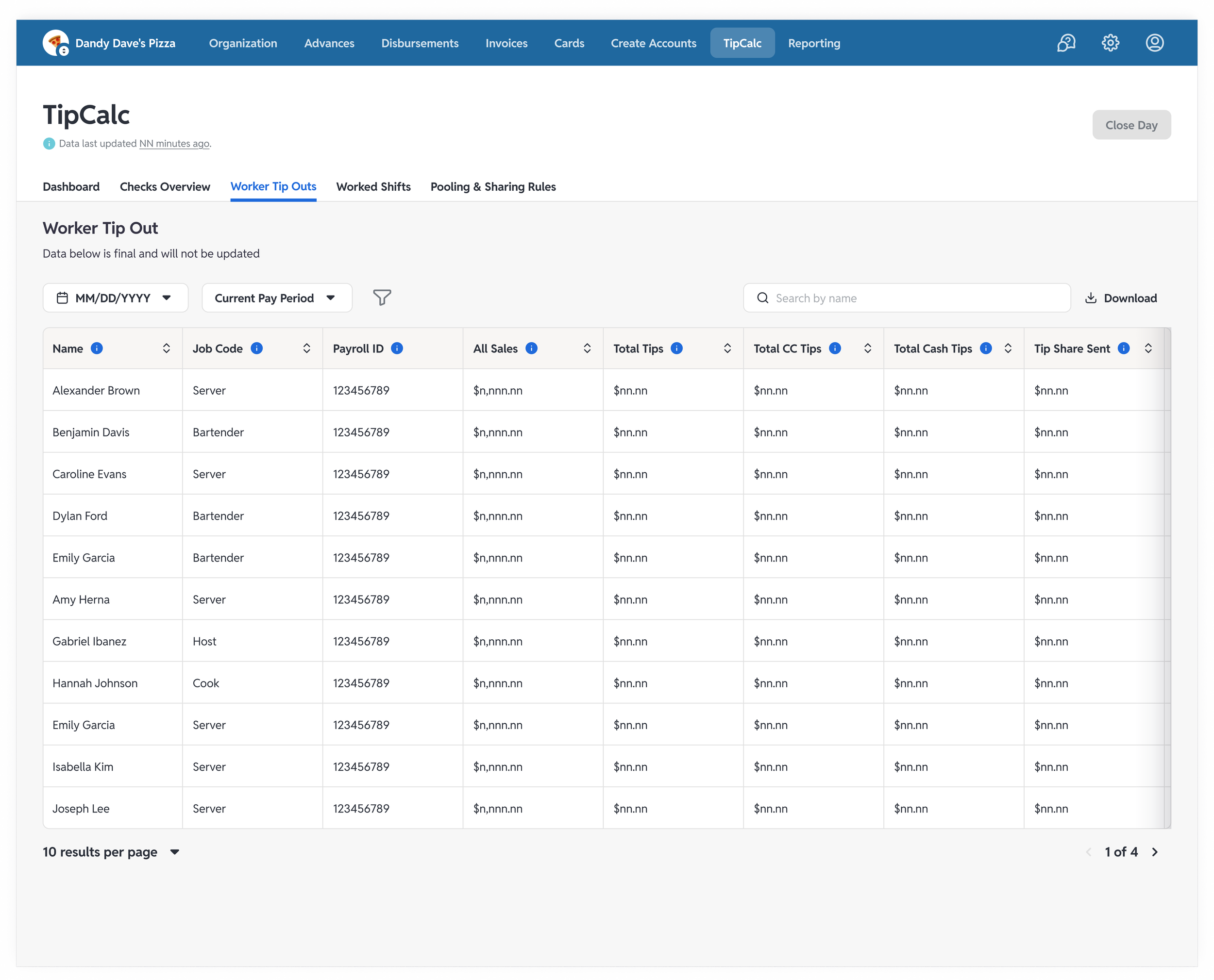Image resolution: width=1214 pixels, height=980 pixels.
Task: Go to the next results page arrow
Action: [x=1155, y=852]
